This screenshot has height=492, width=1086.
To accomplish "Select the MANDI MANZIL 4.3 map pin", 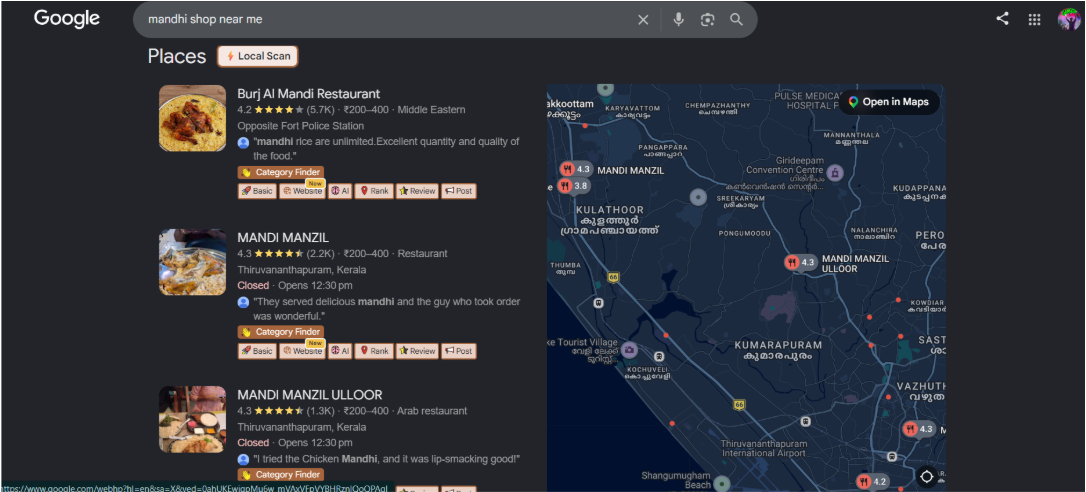I will (576, 169).
